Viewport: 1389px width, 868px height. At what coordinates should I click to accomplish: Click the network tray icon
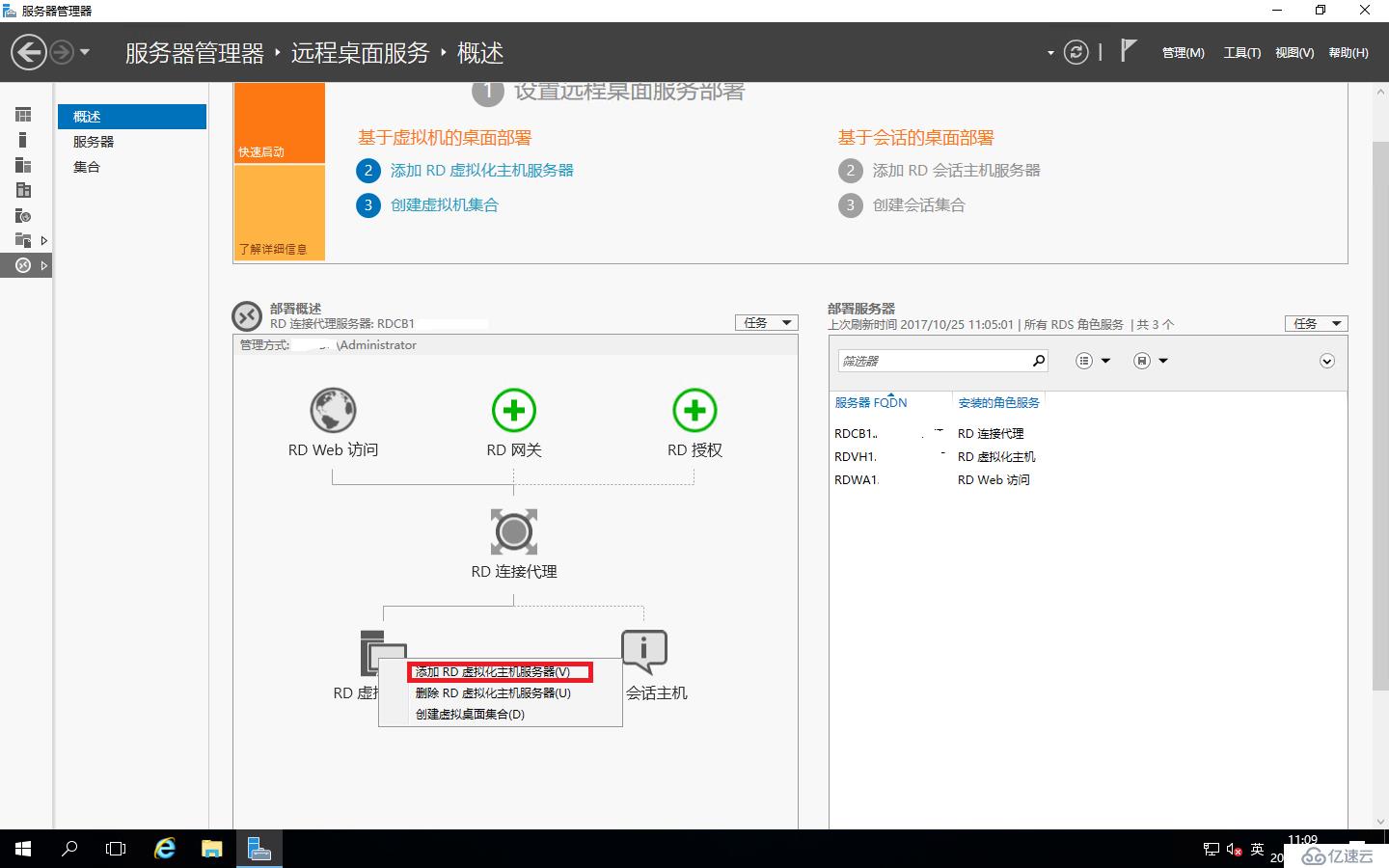point(1212,850)
